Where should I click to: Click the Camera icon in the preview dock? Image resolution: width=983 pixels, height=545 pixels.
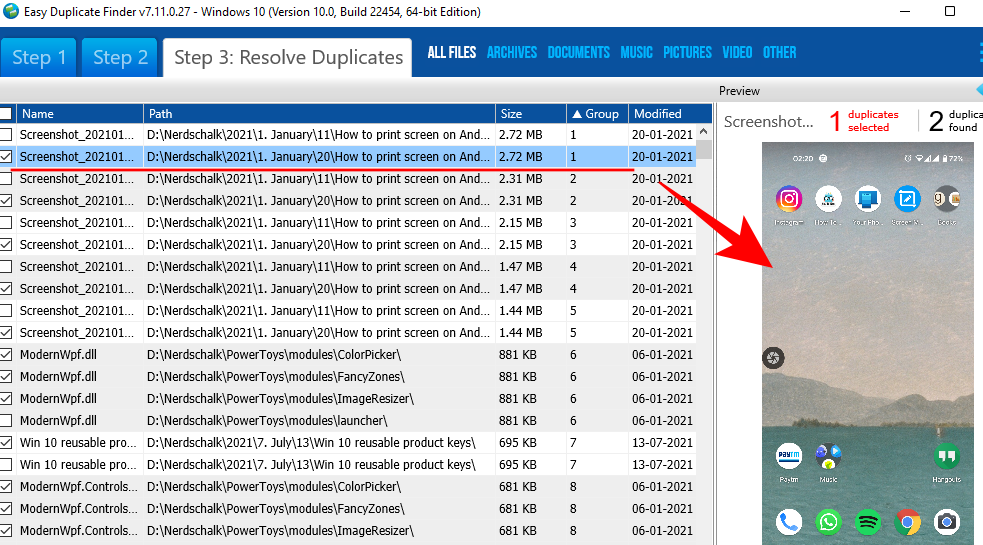pos(946,521)
